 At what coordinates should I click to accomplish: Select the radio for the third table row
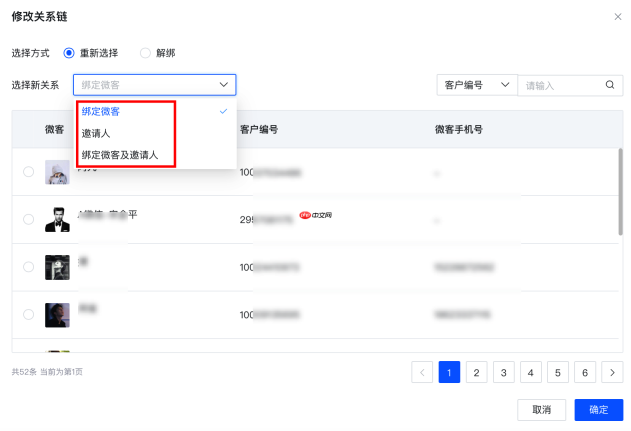coord(28,267)
